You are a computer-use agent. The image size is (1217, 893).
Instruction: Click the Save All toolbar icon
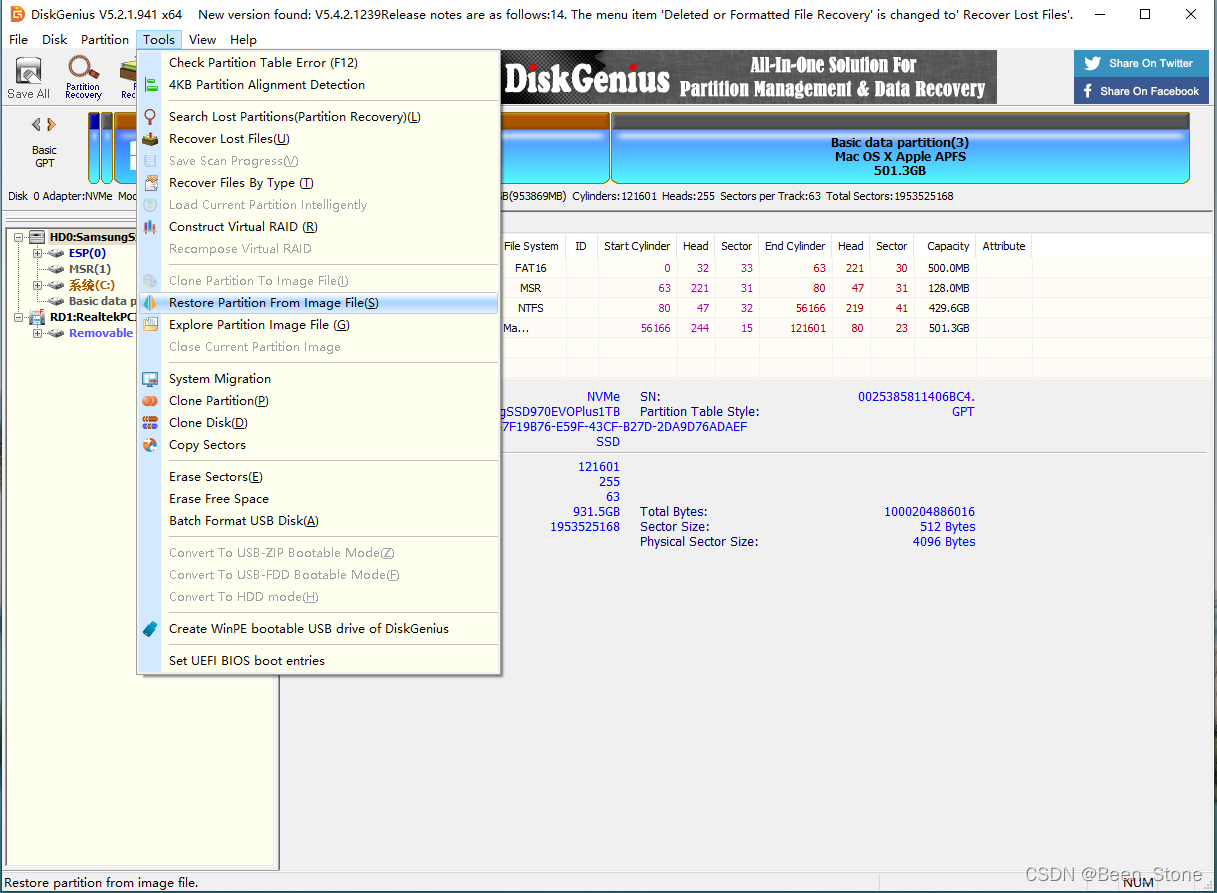[28, 72]
